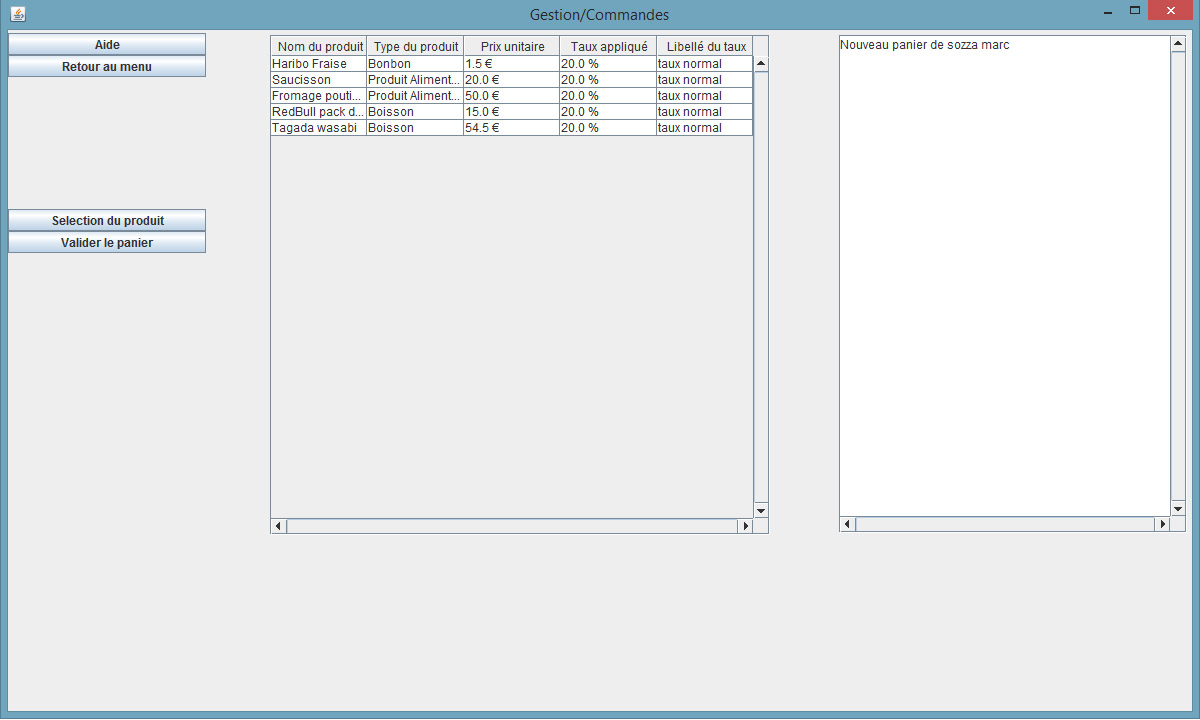Viewport: 1200px width, 720px height.
Task: Select the Haribo Fraise product row
Action: click(x=318, y=64)
